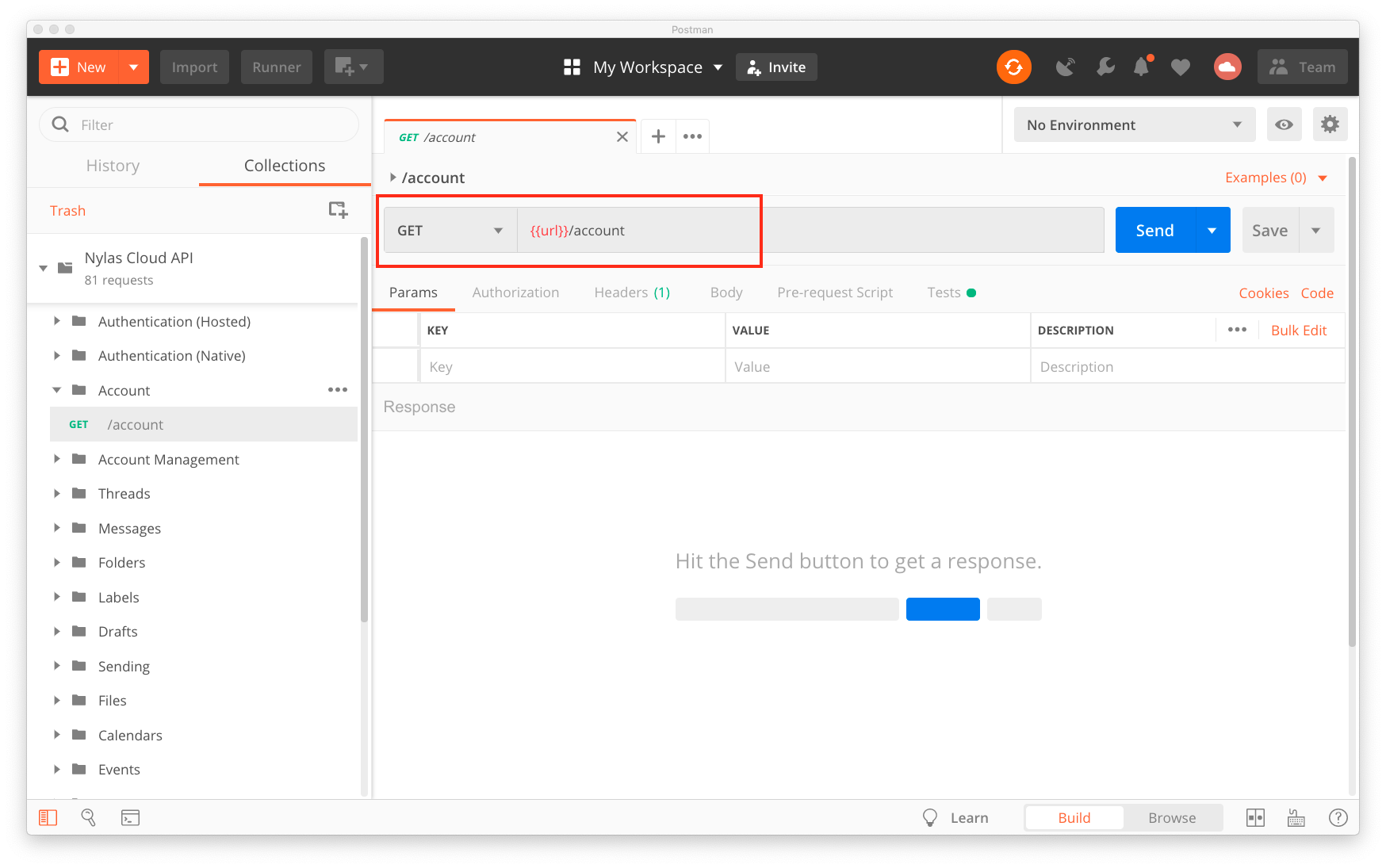
Task: Add a new request tab
Action: point(658,136)
